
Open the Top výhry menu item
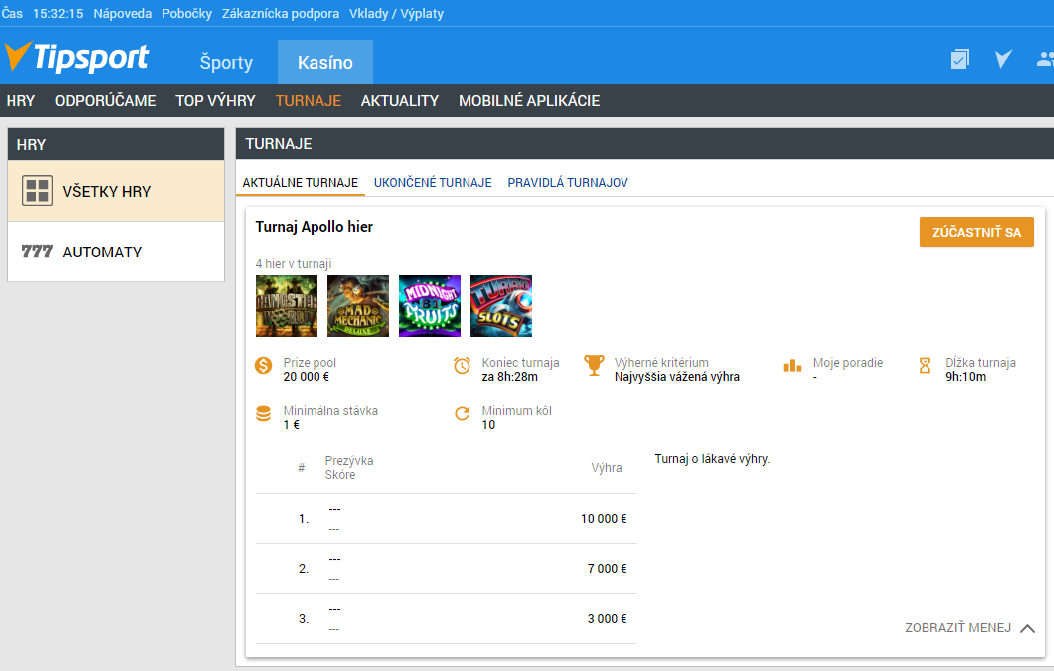216,101
